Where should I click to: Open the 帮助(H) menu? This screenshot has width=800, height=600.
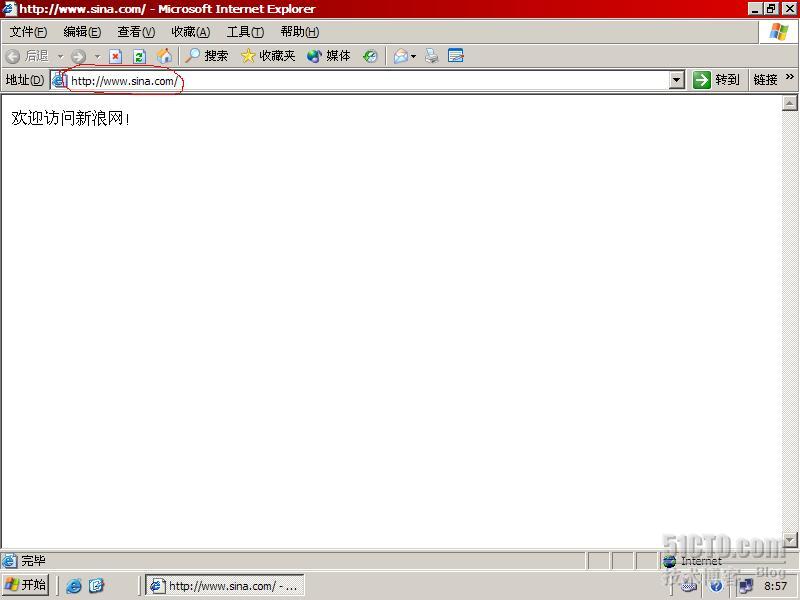(x=299, y=32)
